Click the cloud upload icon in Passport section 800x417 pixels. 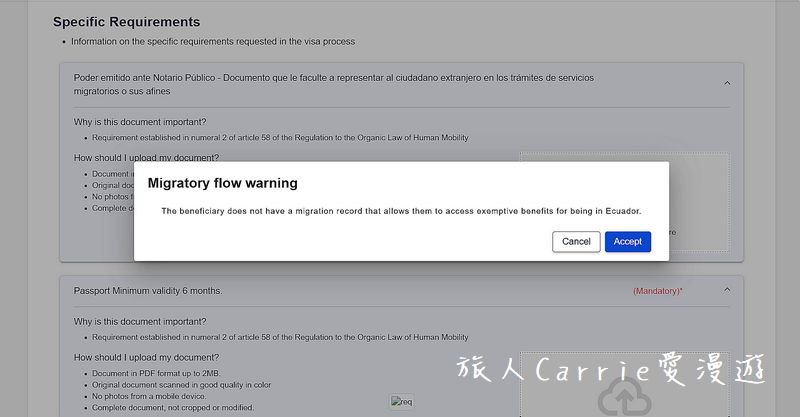point(624,399)
